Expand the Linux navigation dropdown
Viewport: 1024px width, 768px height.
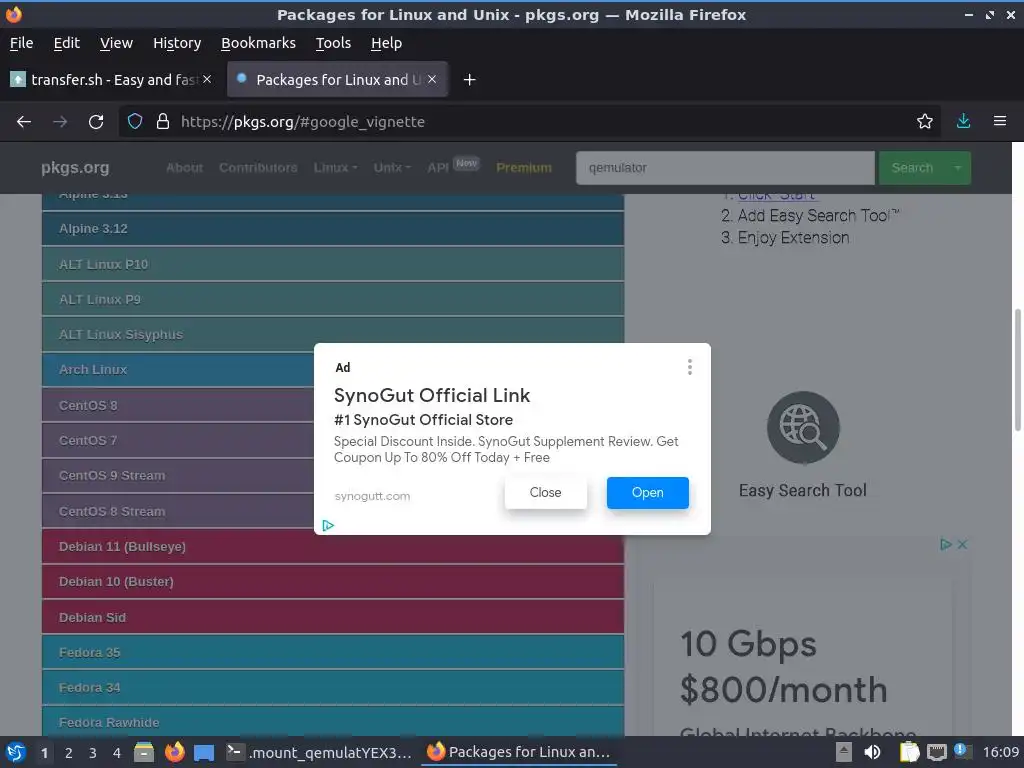pos(335,168)
